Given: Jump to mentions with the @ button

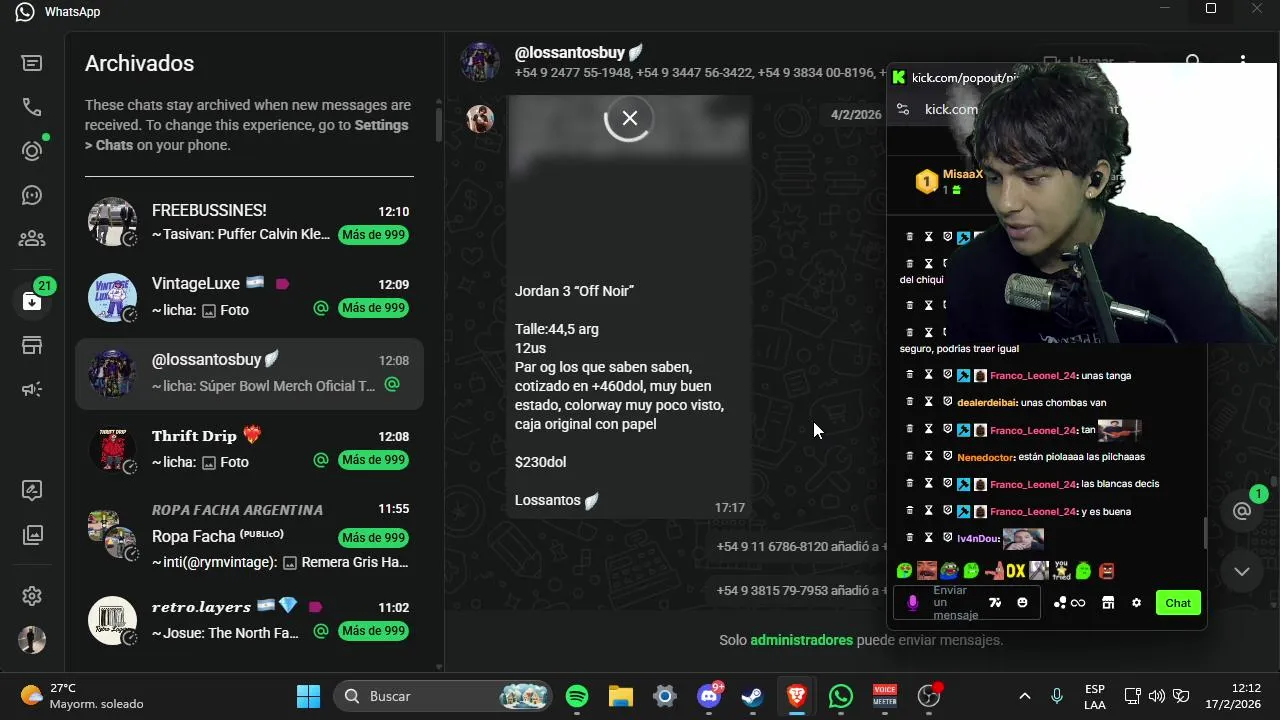Looking at the screenshot, I should (x=1242, y=511).
